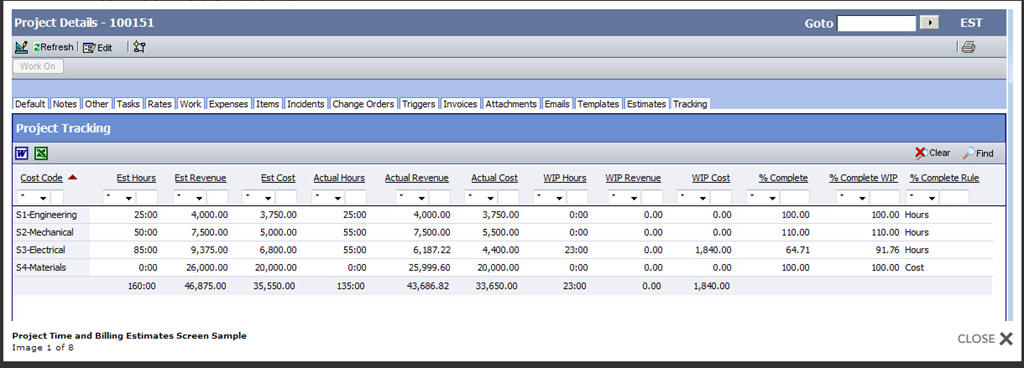Open Actual Hours filter operator dropdown

[328, 197]
